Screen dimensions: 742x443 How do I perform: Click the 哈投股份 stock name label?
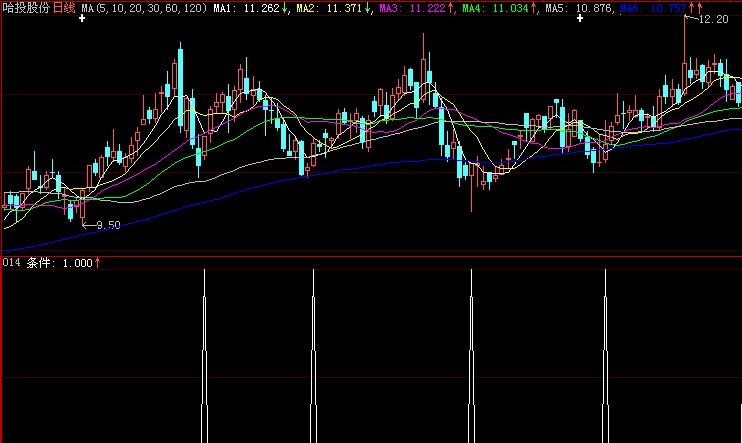26,8
